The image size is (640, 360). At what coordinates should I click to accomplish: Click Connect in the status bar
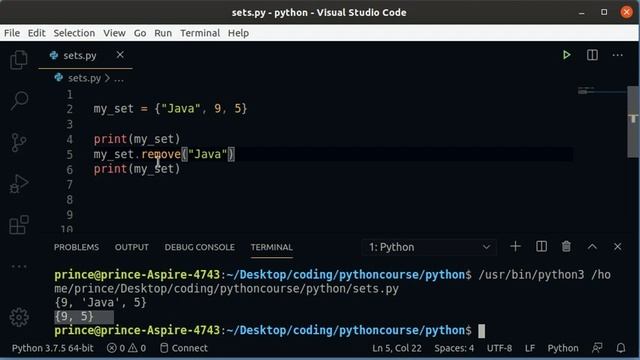pos(184,348)
